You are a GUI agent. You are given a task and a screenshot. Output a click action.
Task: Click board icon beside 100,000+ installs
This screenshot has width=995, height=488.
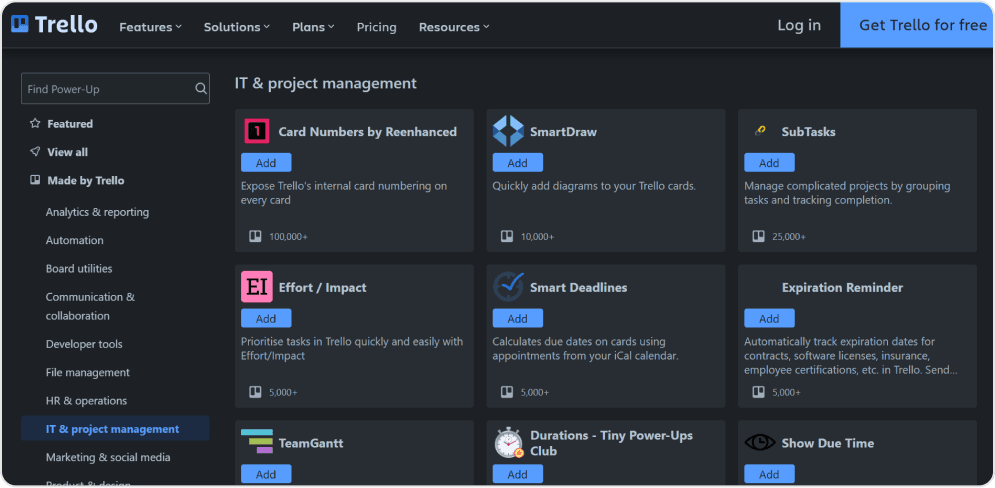tap(254, 236)
